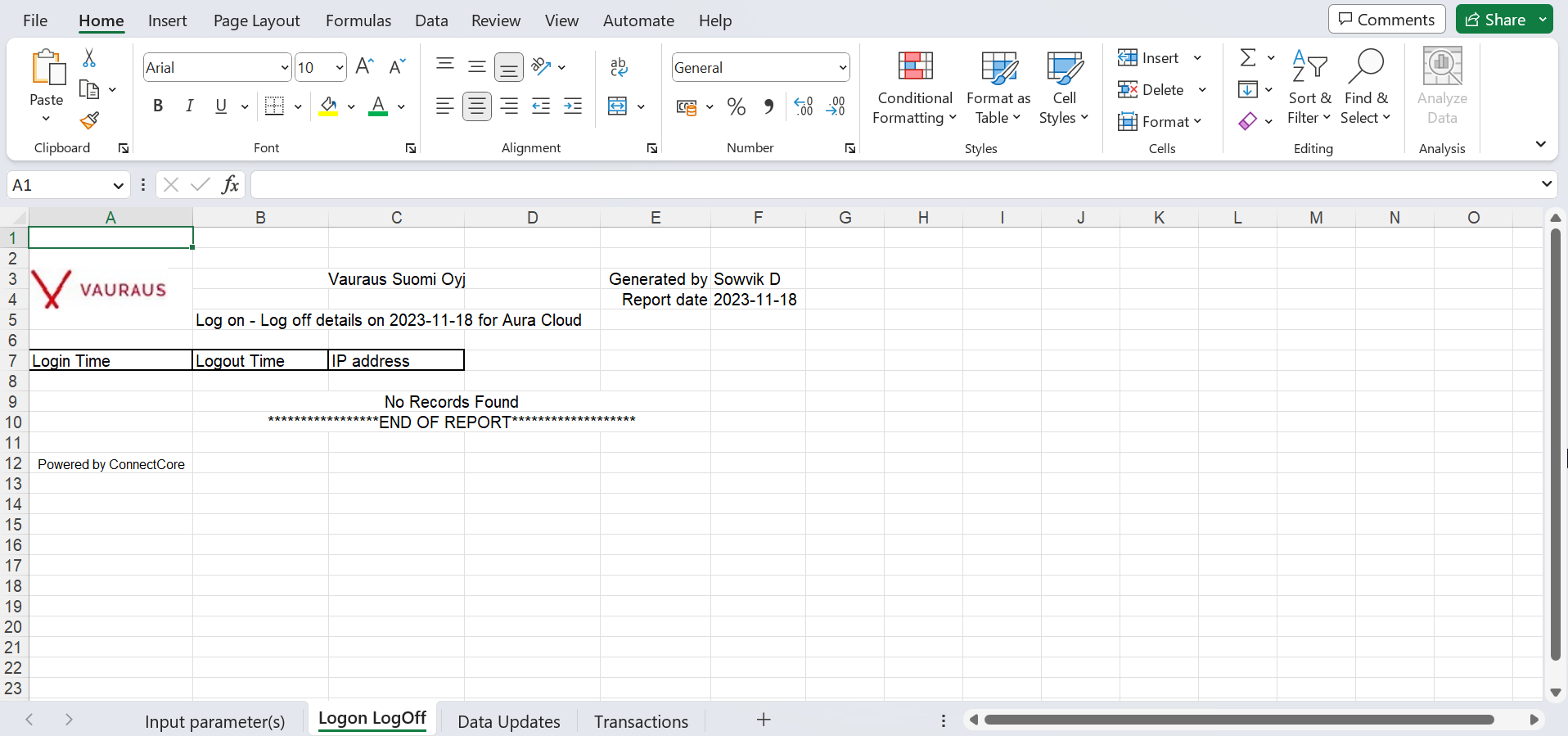Click the Format Painter brush icon

[89, 121]
